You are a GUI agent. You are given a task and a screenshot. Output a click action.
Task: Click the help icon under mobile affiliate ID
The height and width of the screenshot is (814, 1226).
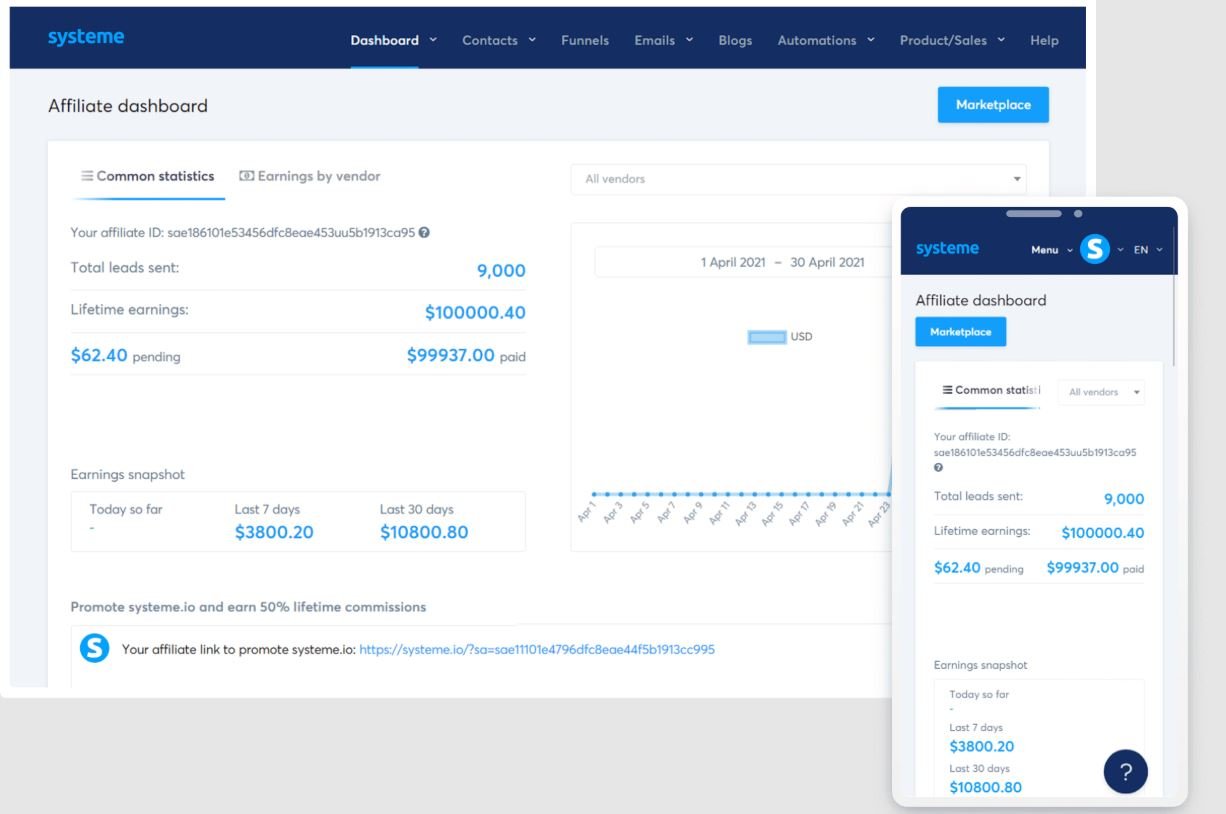point(938,467)
